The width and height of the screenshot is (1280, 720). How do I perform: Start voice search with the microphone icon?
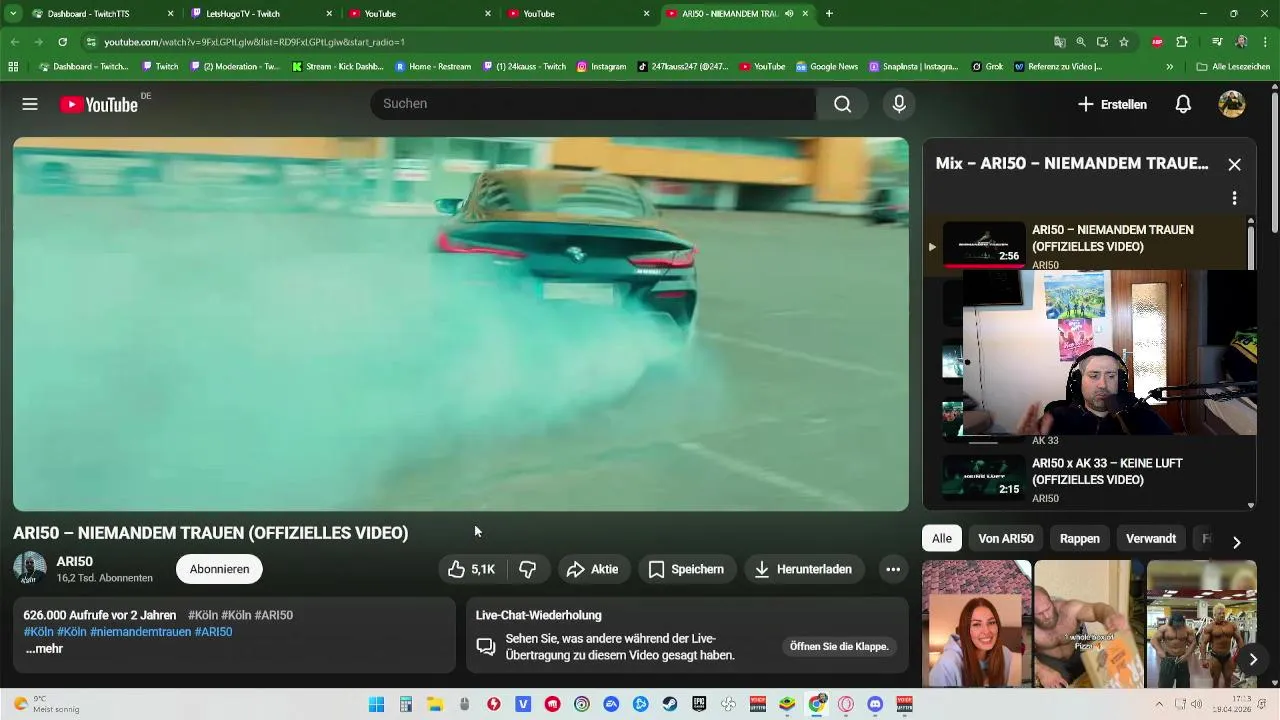[x=899, y=104]
